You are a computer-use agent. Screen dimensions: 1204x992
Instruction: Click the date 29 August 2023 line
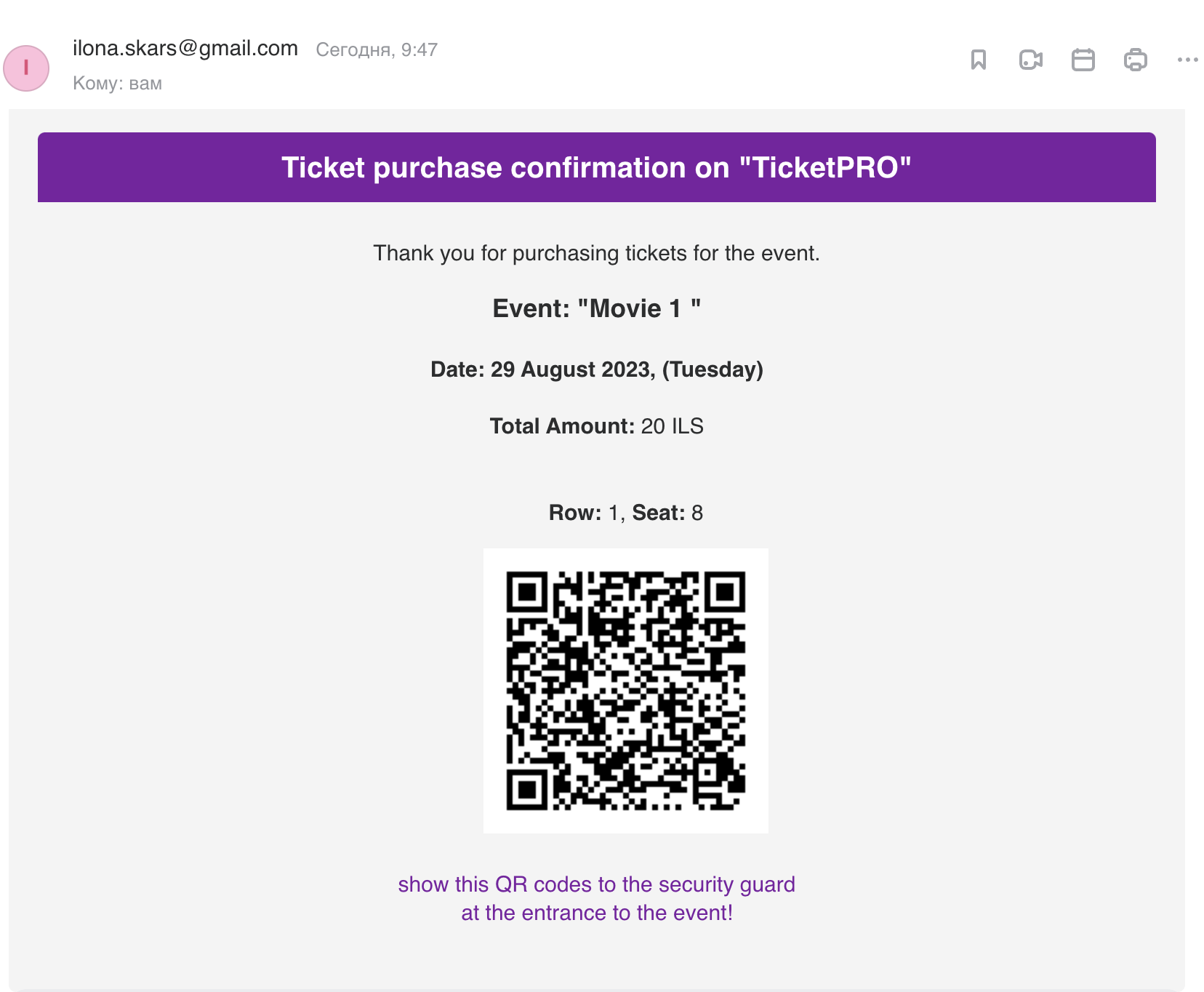[x=597, y=369]
